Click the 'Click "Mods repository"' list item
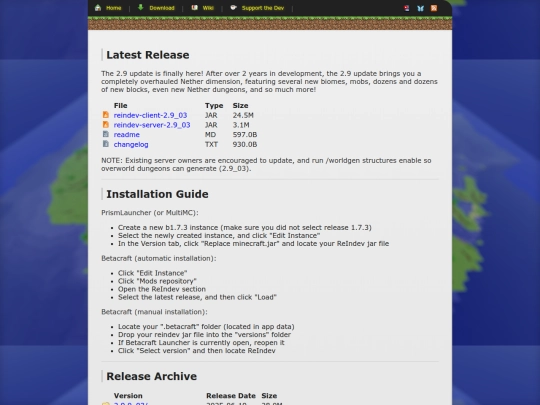 [157, 281]
